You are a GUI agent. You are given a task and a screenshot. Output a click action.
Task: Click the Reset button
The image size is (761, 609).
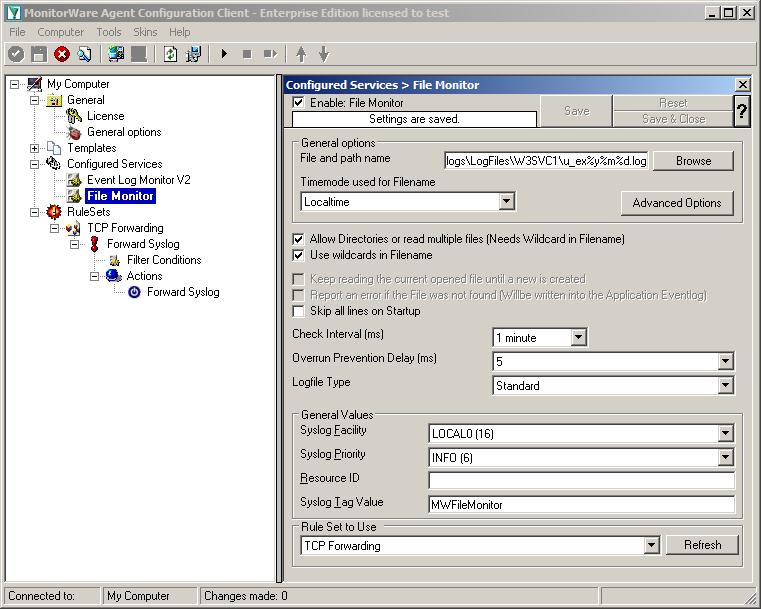coord(673,103)
